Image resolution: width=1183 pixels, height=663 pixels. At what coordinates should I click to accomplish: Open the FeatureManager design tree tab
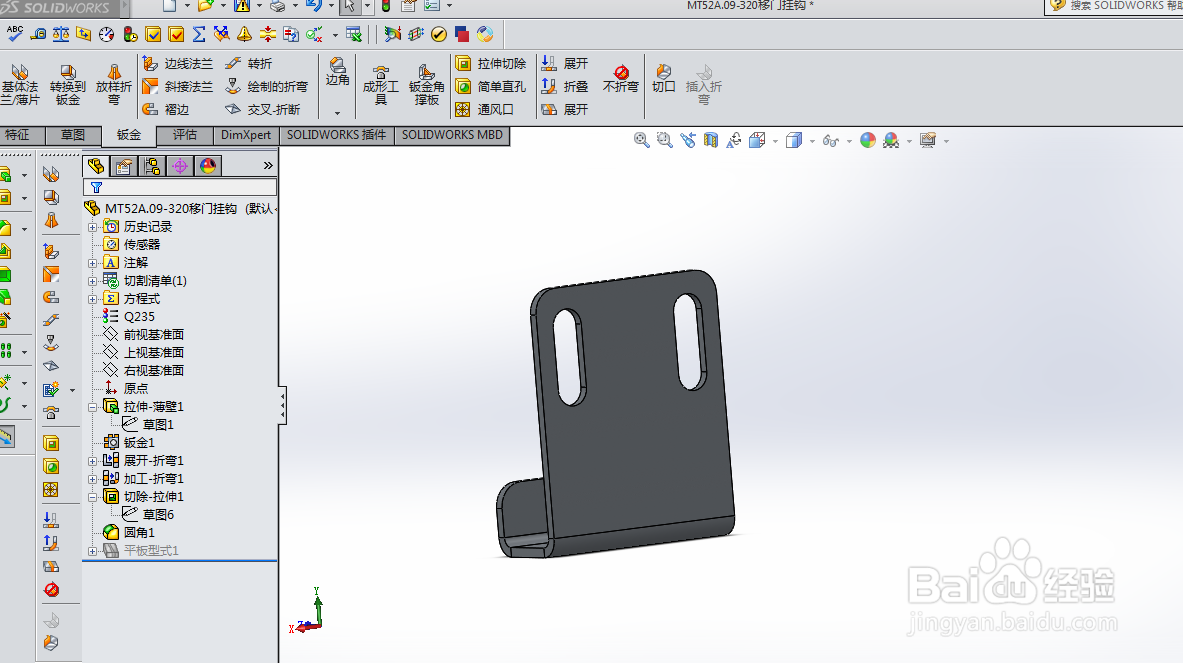95,166
